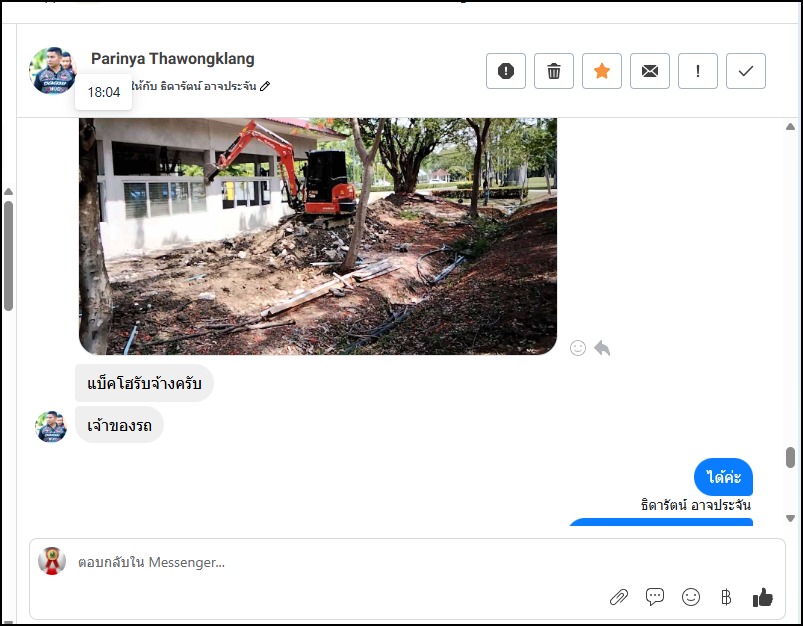The image size is (803, 626).
Task: Select message แบ็คโฮรับจ้างครับ
Action: click(144, 383)
